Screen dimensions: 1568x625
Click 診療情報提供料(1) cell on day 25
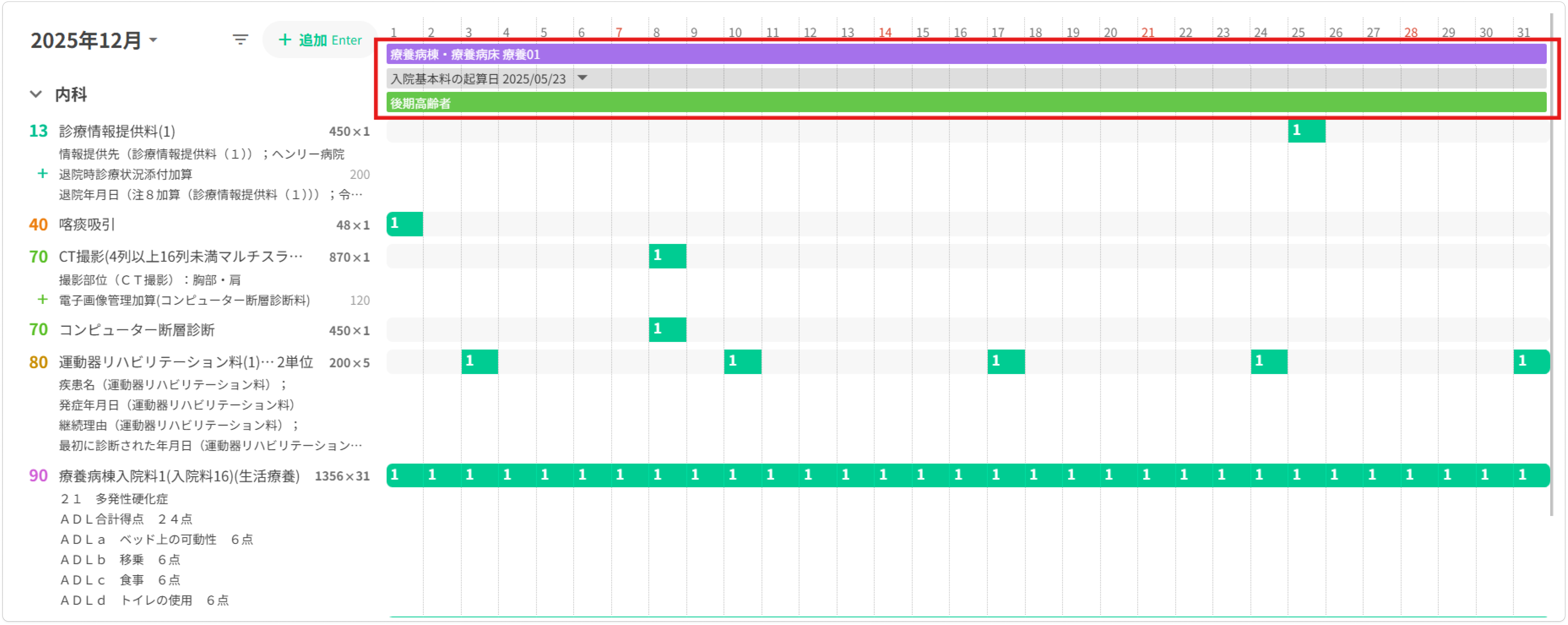(1306, 131)
